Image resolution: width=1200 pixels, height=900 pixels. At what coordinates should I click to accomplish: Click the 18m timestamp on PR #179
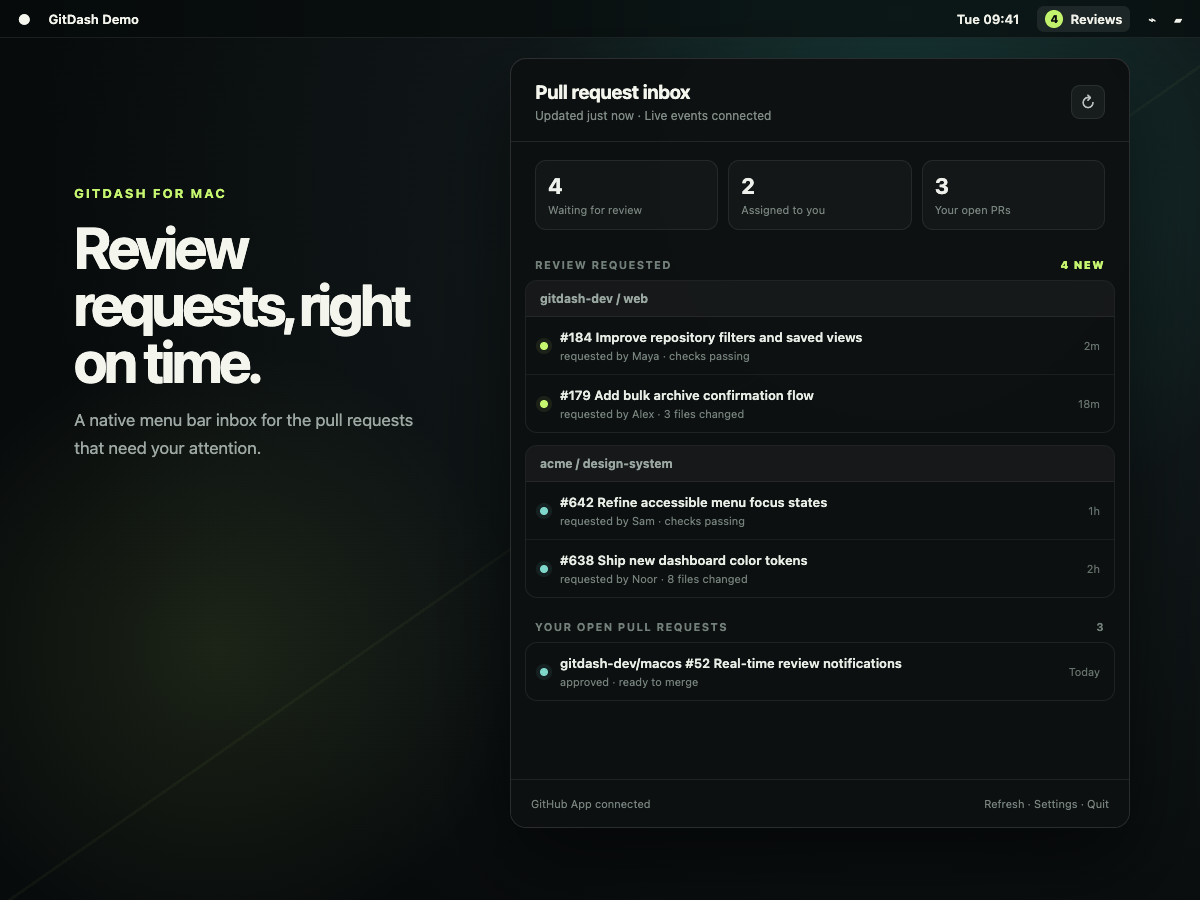pos(1089,404)
